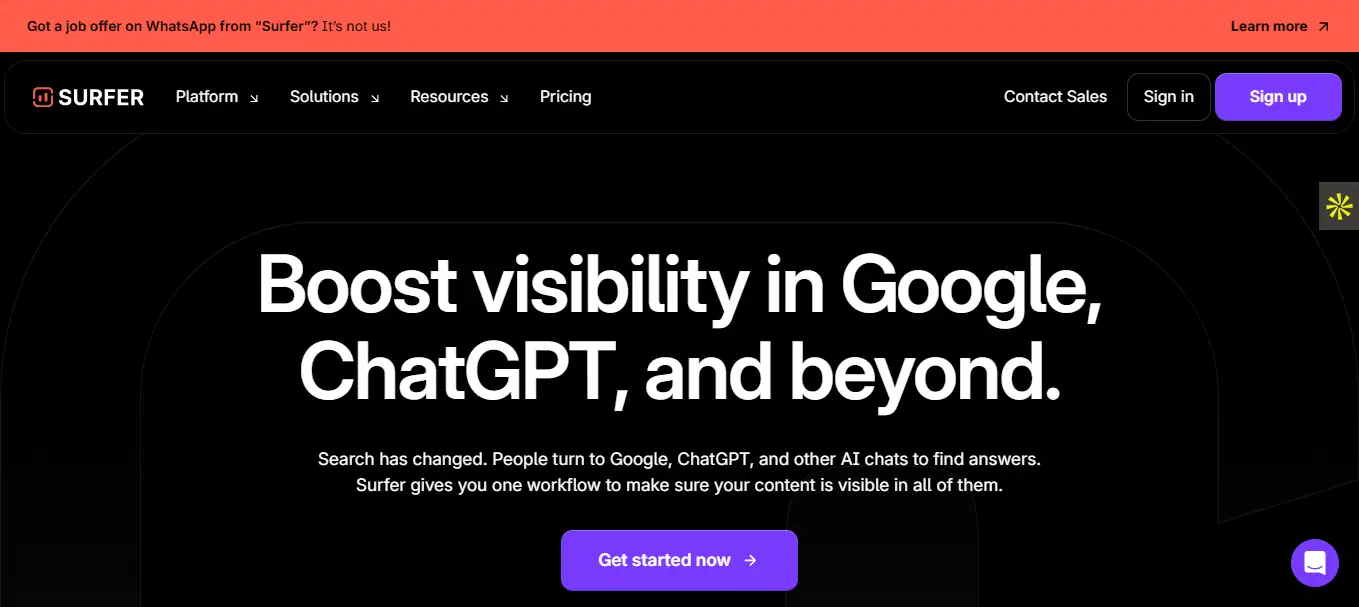Click the yellow asterisk side widget
1359x607 pixels.
pyautogui.click(x=1339, y=206)
